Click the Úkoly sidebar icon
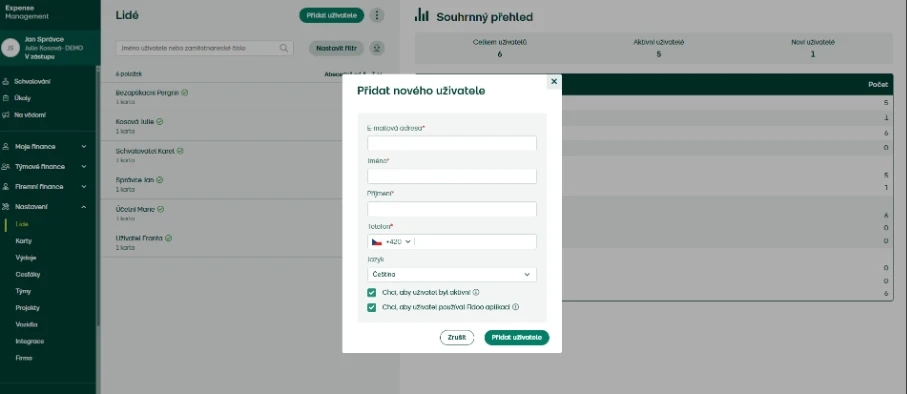Screen dimensions: 907x394 pyautogui.click(x=6, y=98)
